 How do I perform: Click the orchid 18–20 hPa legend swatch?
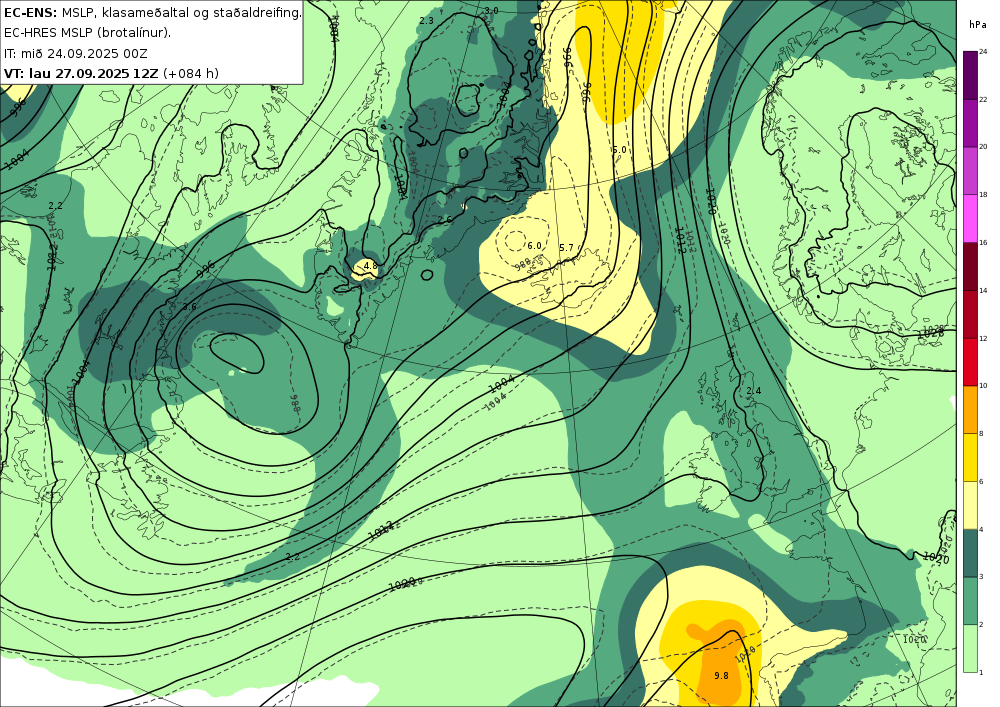970,170
